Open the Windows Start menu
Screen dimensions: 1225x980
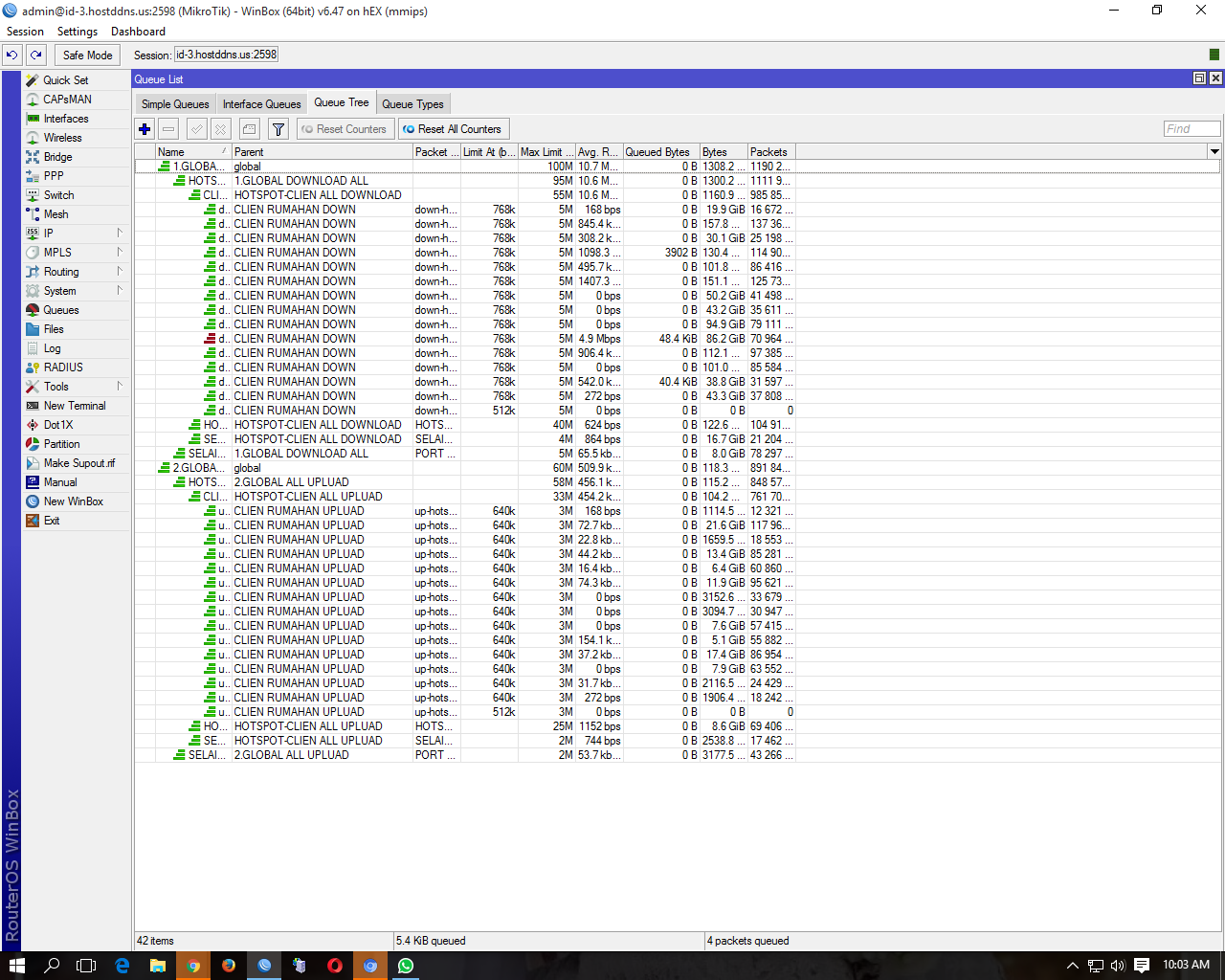16,966
